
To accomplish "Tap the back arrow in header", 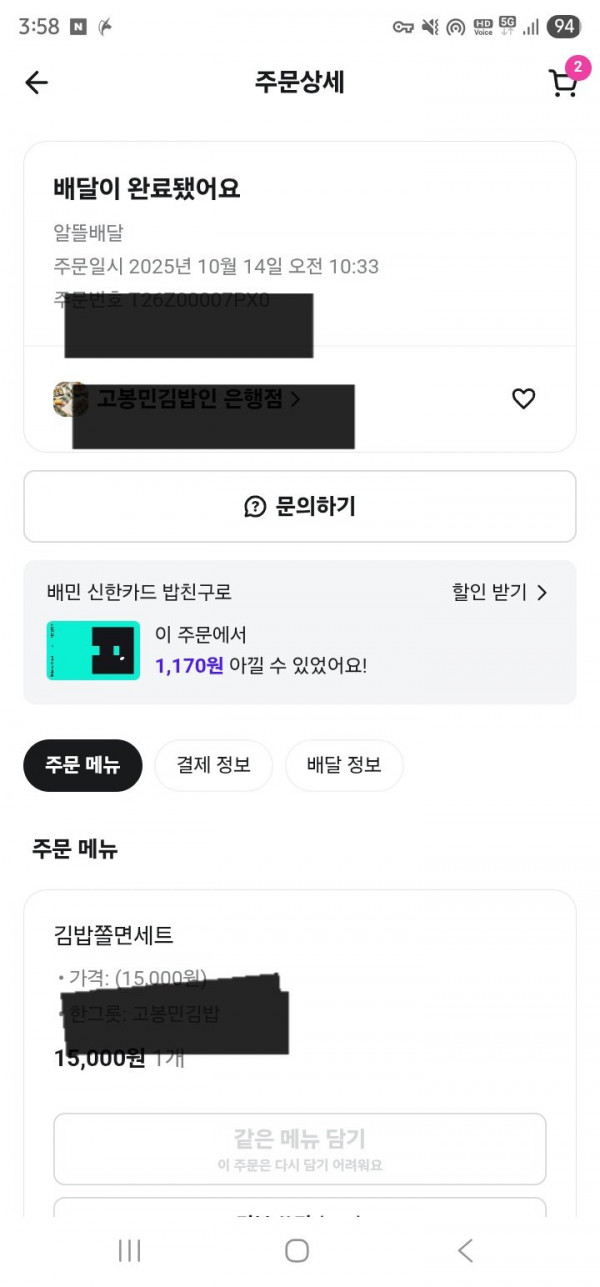I will click(37, 83).
